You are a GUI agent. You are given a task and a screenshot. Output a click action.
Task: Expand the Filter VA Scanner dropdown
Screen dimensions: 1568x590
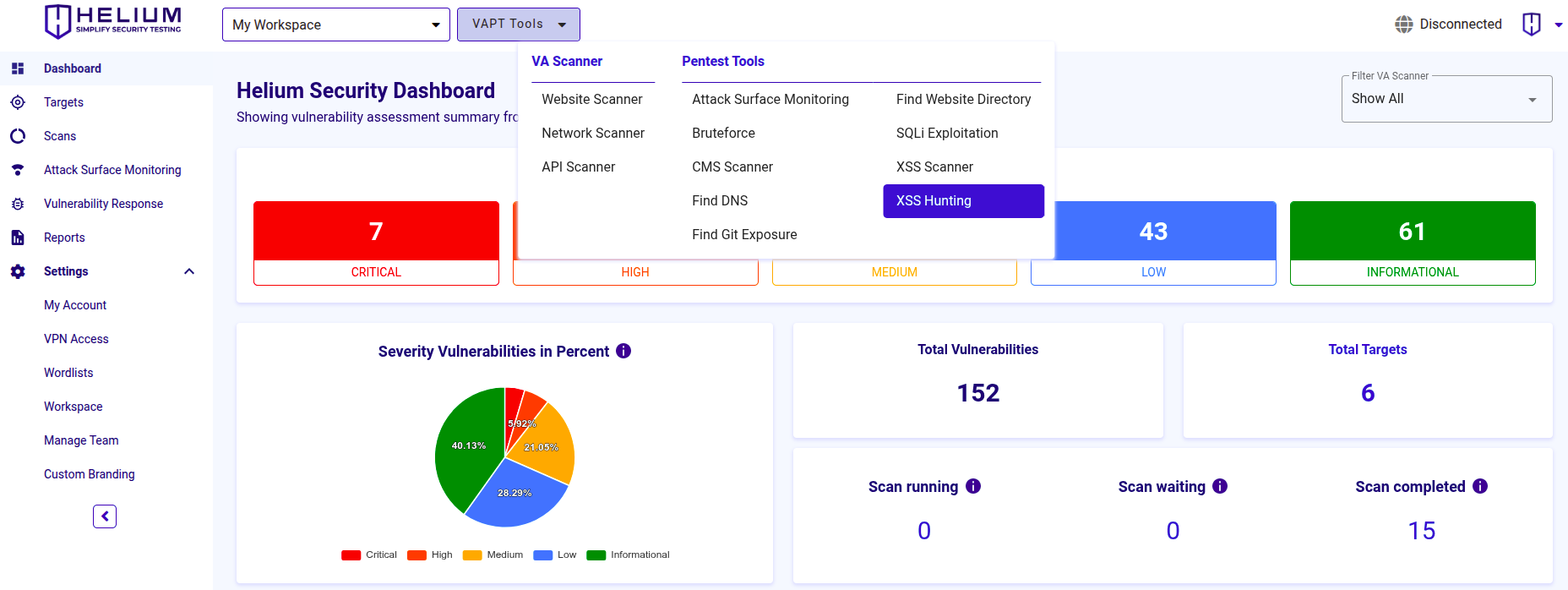coord(1446,99)
